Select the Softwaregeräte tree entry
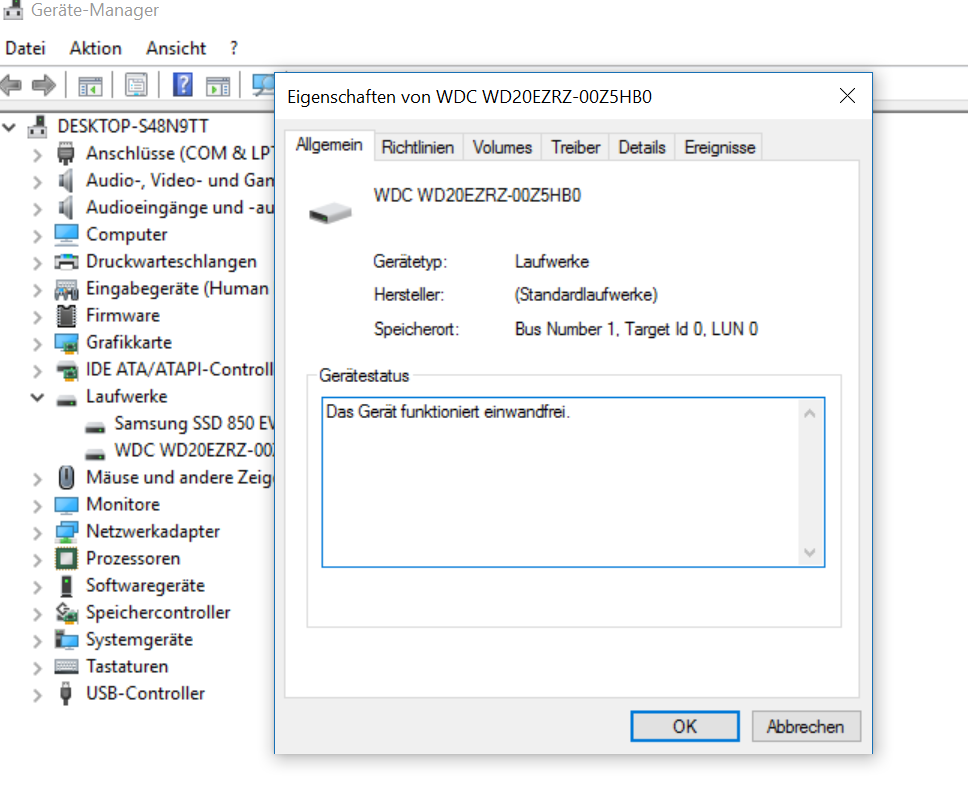968x794 pixels. coord(145,585)
